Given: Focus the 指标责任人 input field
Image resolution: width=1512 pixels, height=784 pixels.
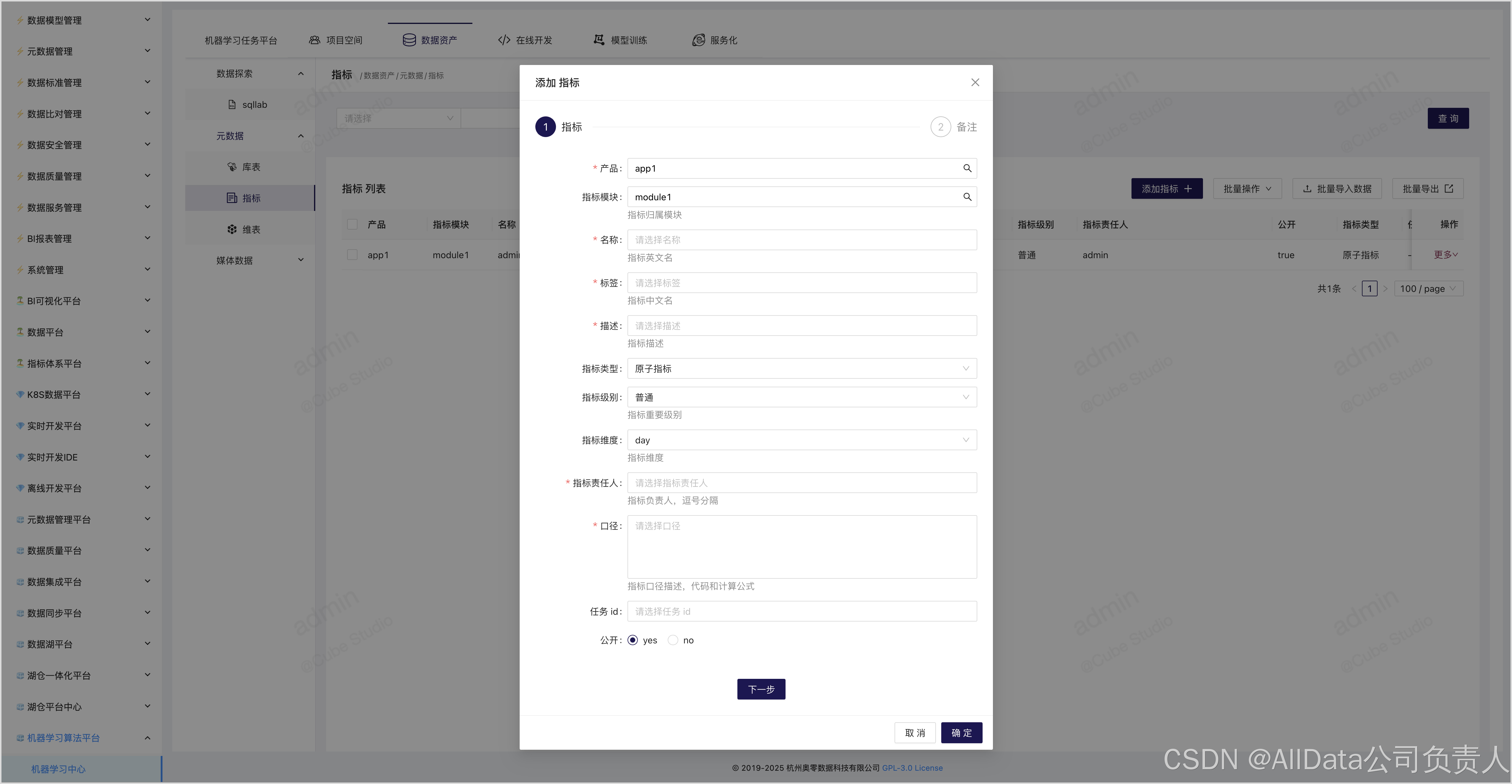Looking at the screenshot, I should 802,483.
